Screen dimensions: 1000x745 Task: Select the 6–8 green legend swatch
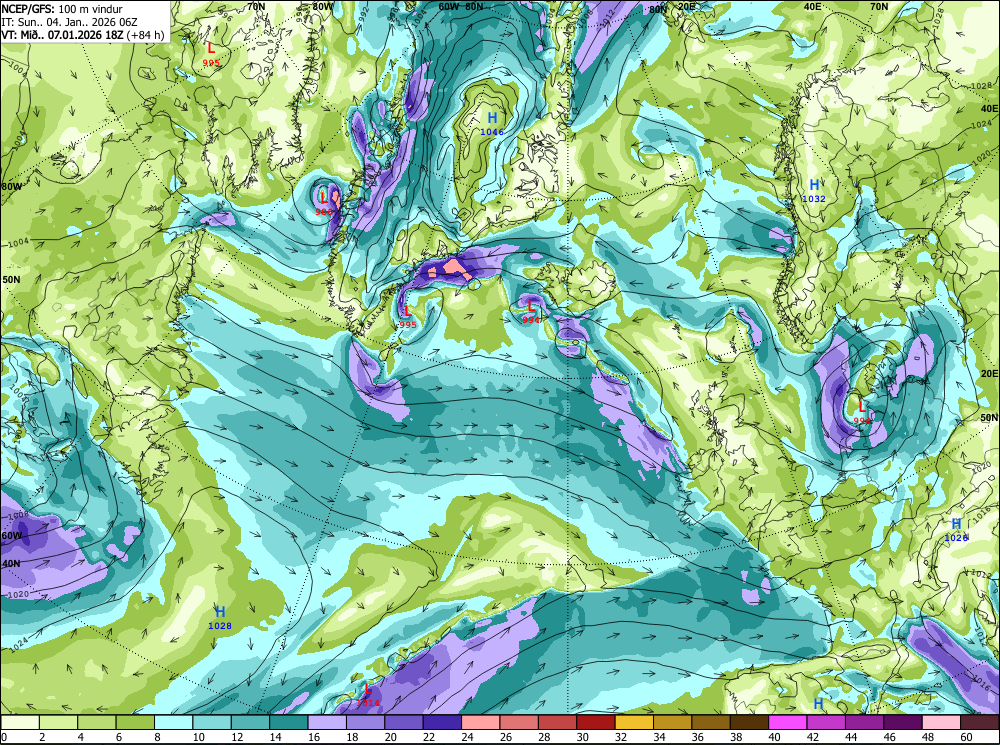click(x=135, y=722)
